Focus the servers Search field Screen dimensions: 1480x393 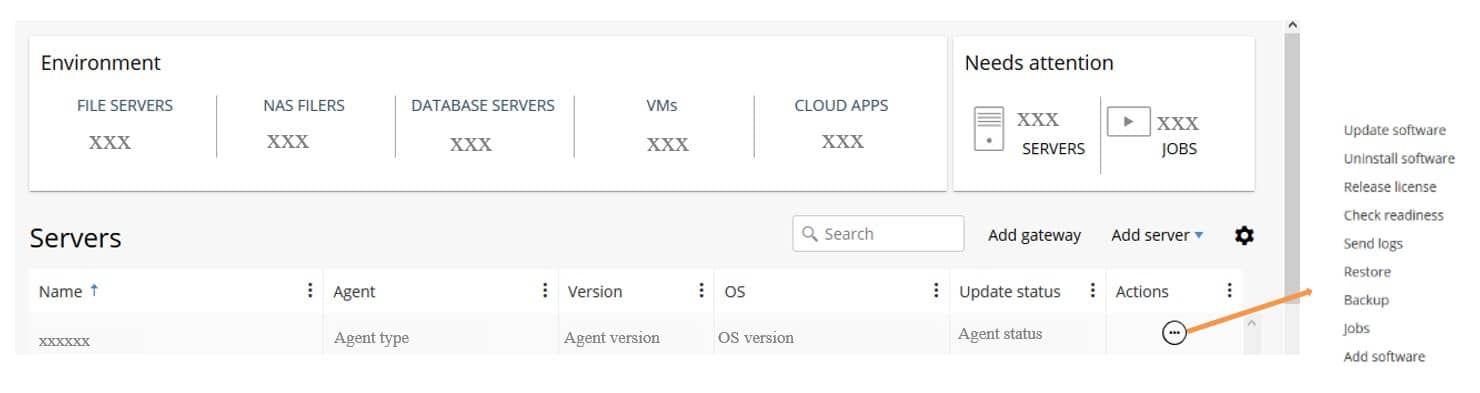[878, 234]
